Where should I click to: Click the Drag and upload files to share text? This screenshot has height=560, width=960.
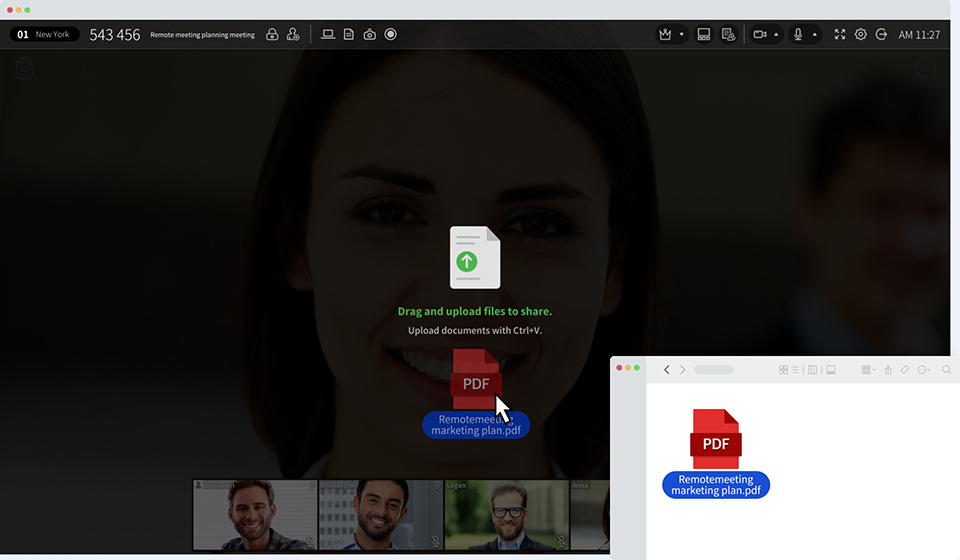[x=474, y=311]
